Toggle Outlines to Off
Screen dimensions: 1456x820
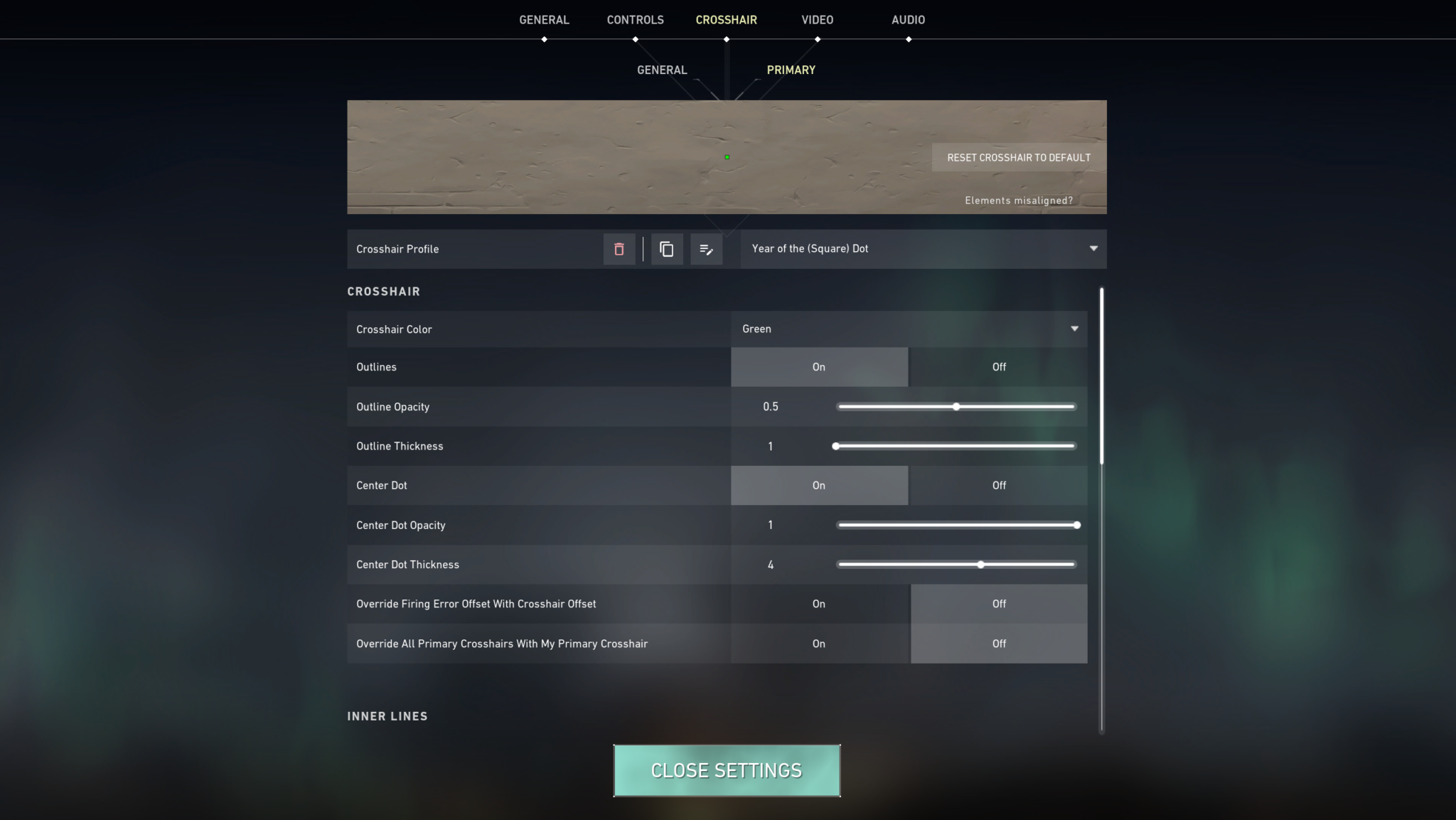click(x=998, y=366)
